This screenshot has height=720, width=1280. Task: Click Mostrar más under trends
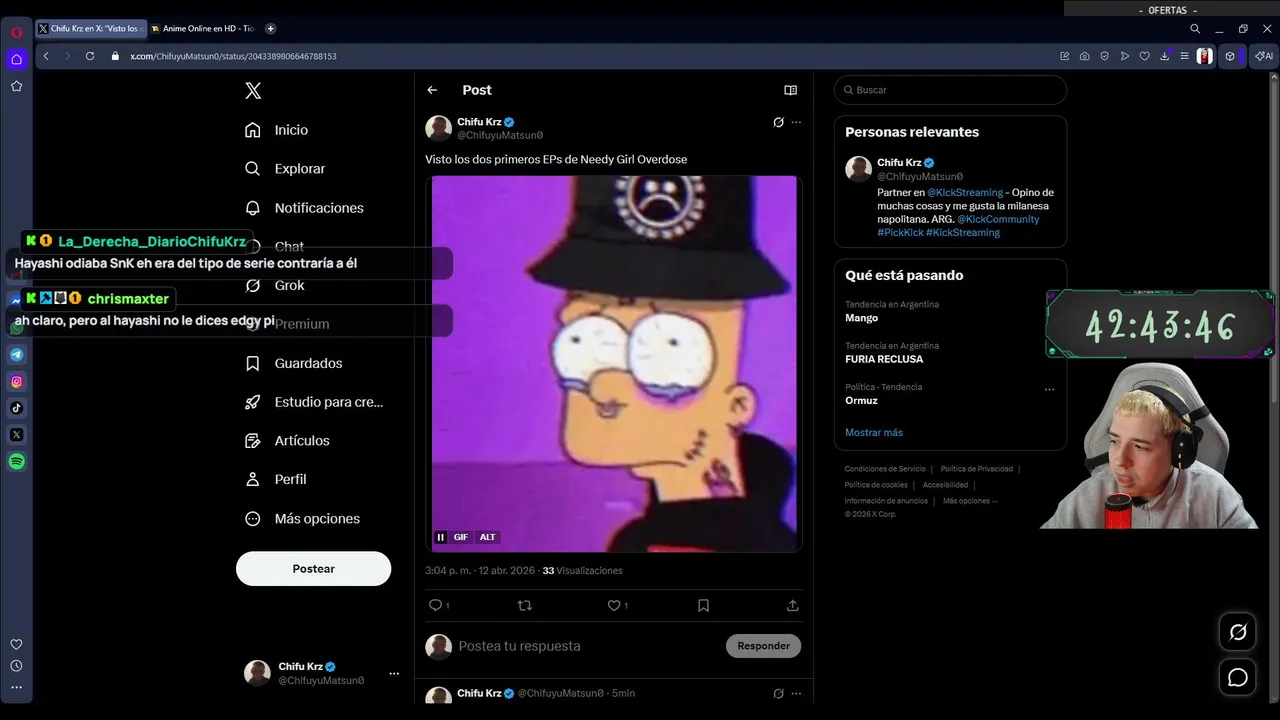click(x=874, y=432)
